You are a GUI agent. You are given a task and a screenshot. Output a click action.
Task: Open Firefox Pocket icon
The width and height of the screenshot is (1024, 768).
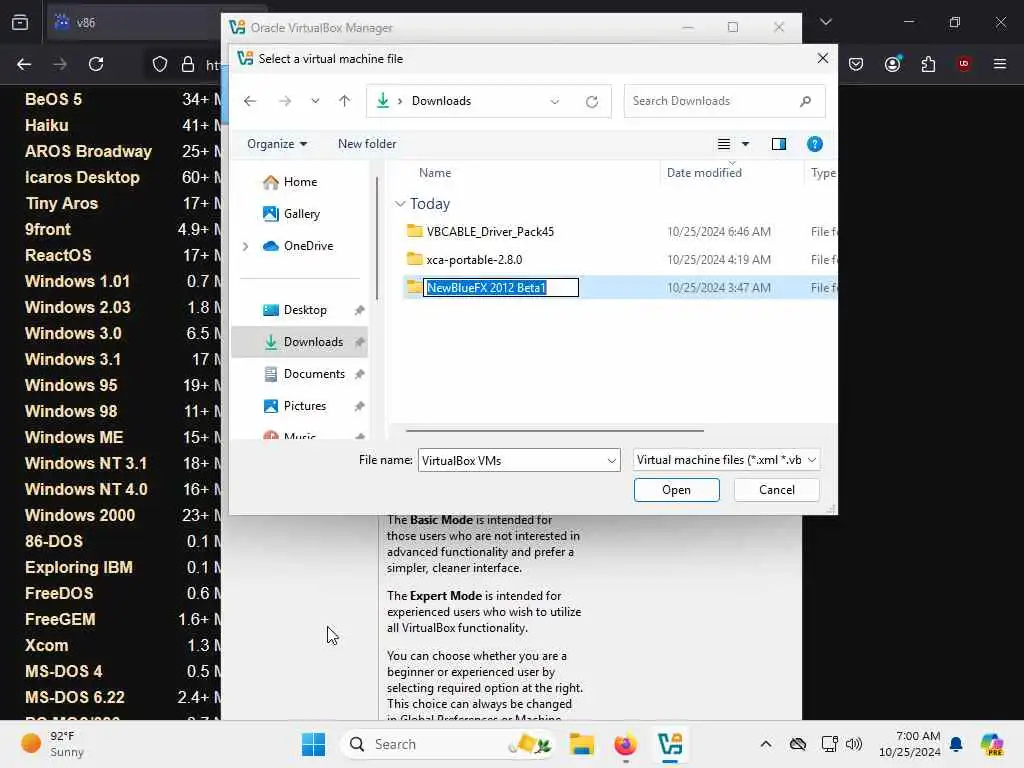tap(856, 64)
